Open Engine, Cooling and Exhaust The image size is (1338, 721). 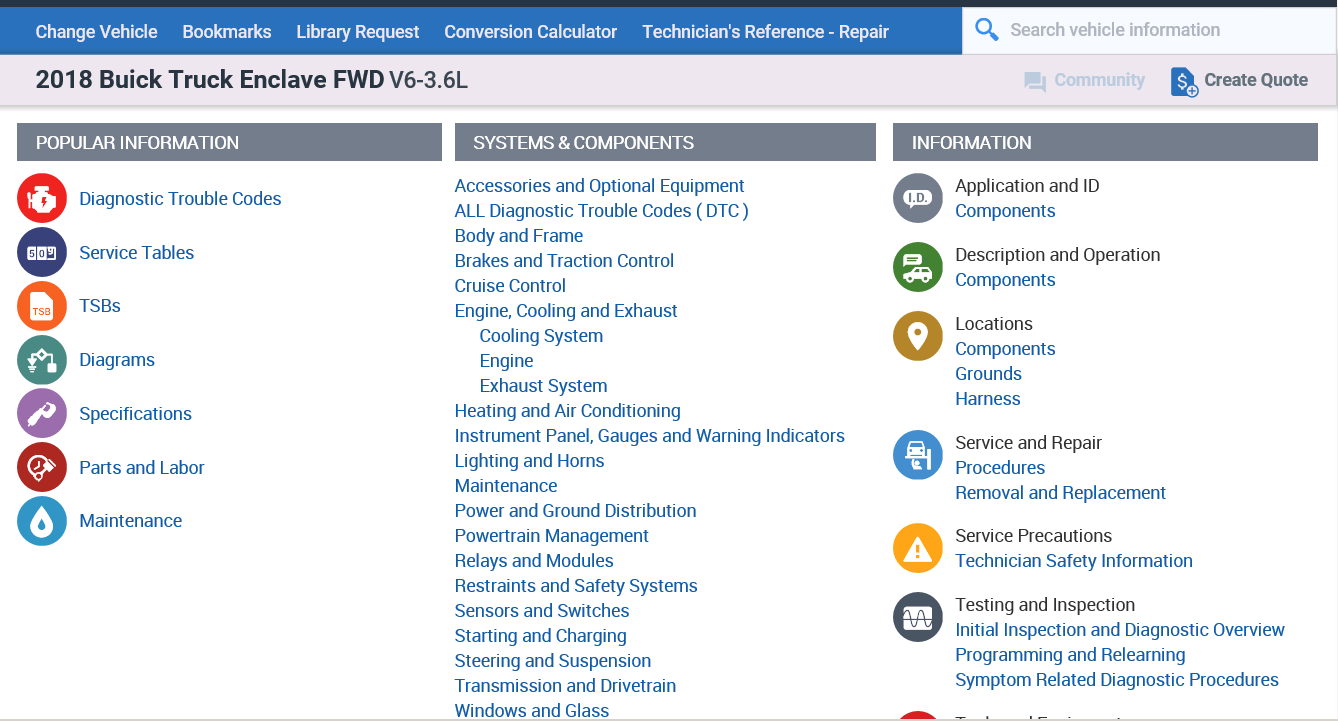tap(566, 311)
